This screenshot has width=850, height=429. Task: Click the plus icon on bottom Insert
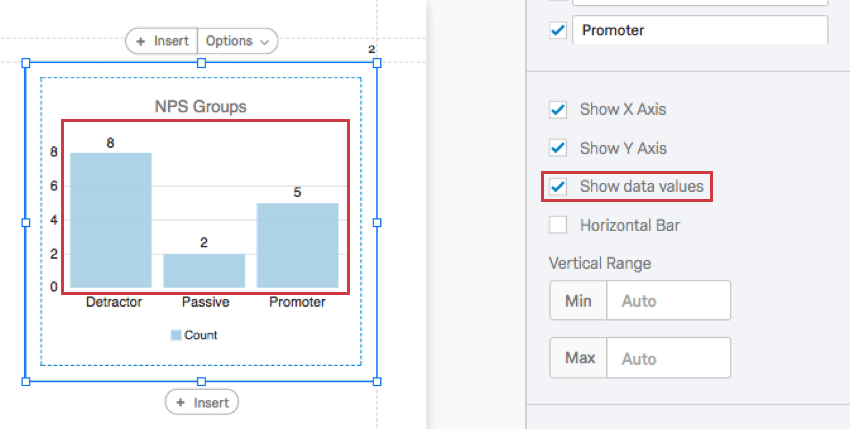click(181, 402)
